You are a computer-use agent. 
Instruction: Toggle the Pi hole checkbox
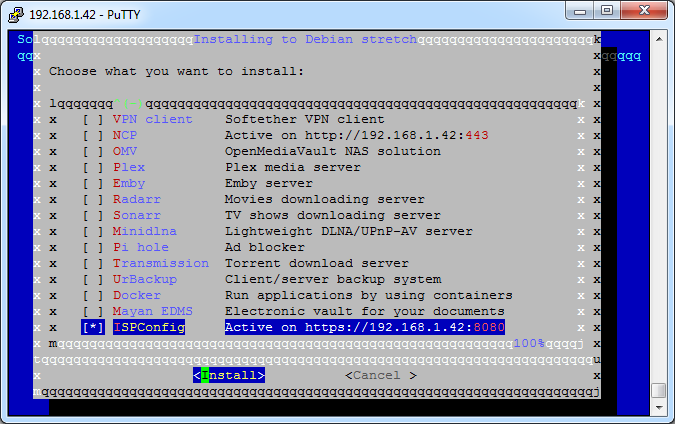coord(93,248)
